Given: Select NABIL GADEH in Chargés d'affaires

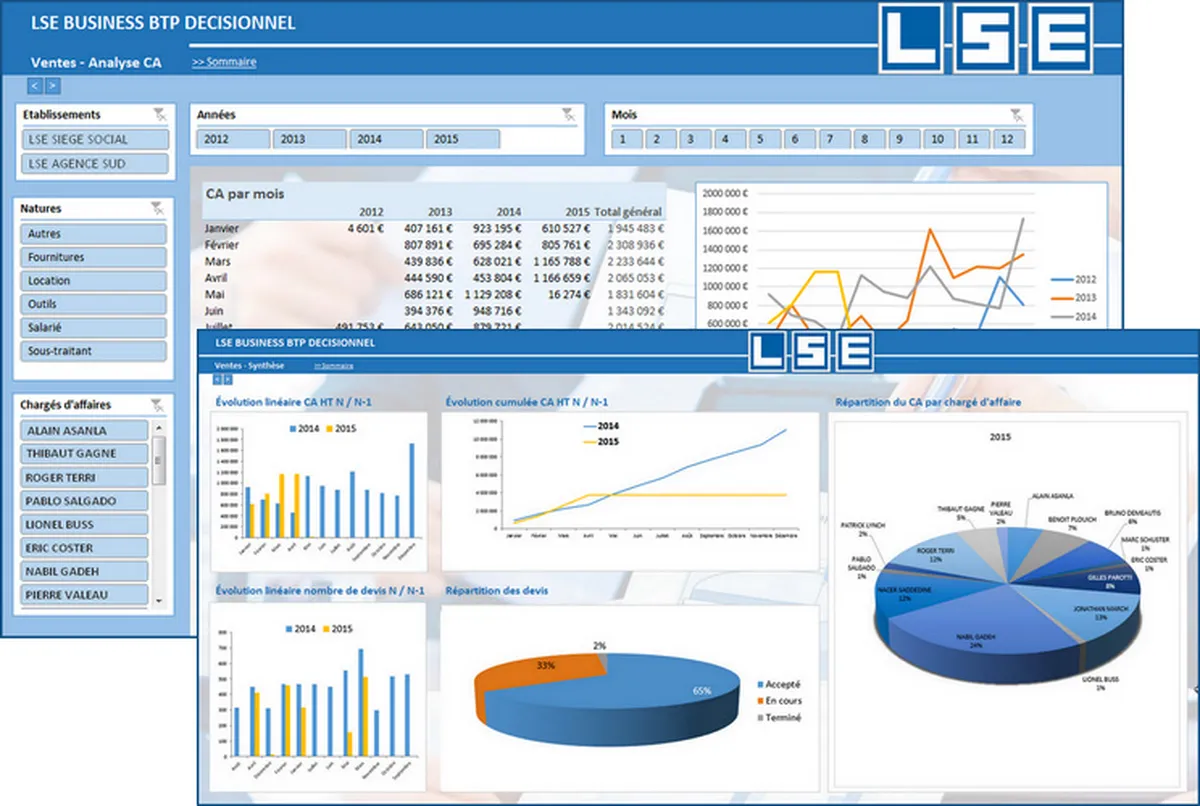Looking at the screenshot, I should (84, 571).
